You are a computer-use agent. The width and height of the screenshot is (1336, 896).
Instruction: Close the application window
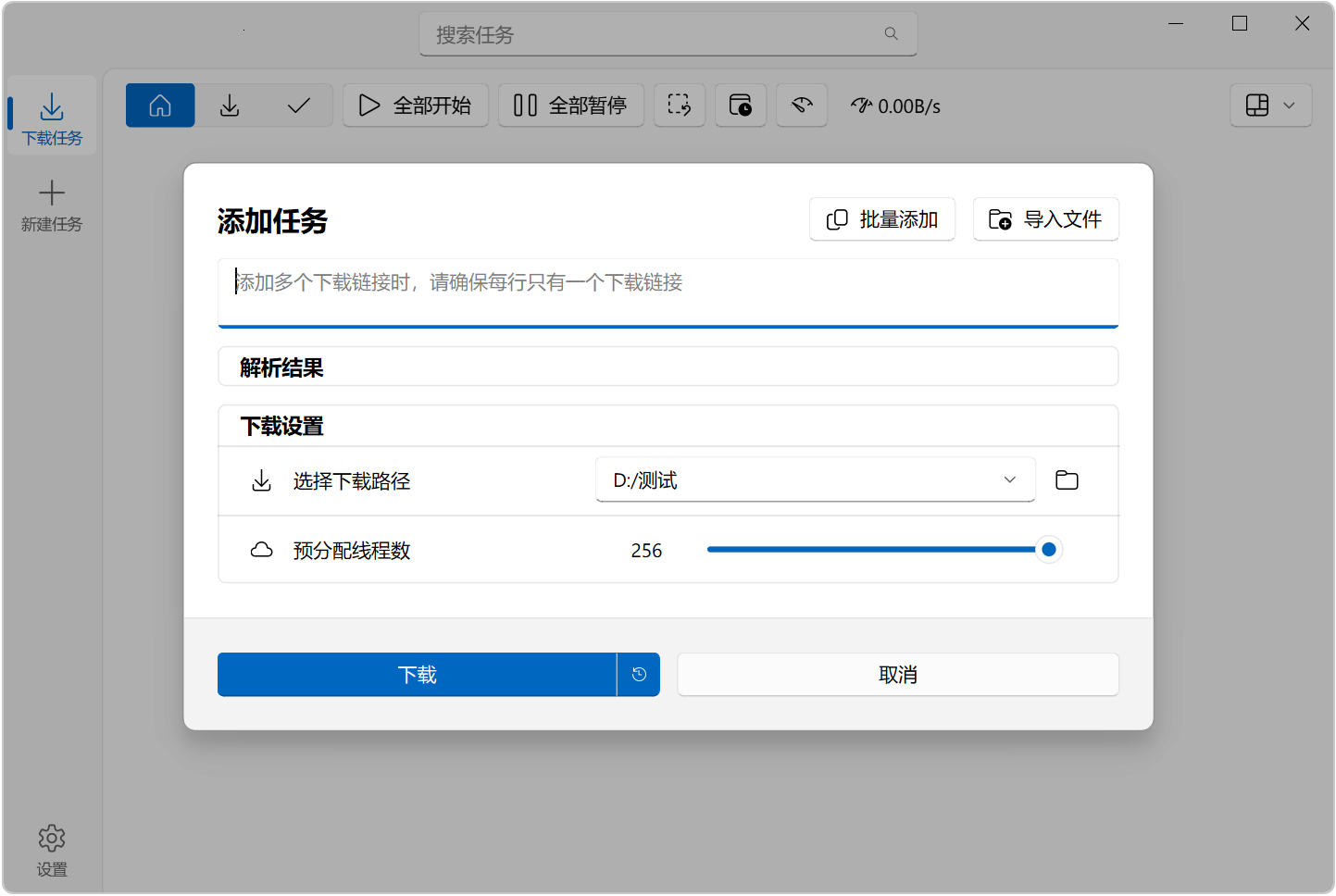tap(1302, 24)
